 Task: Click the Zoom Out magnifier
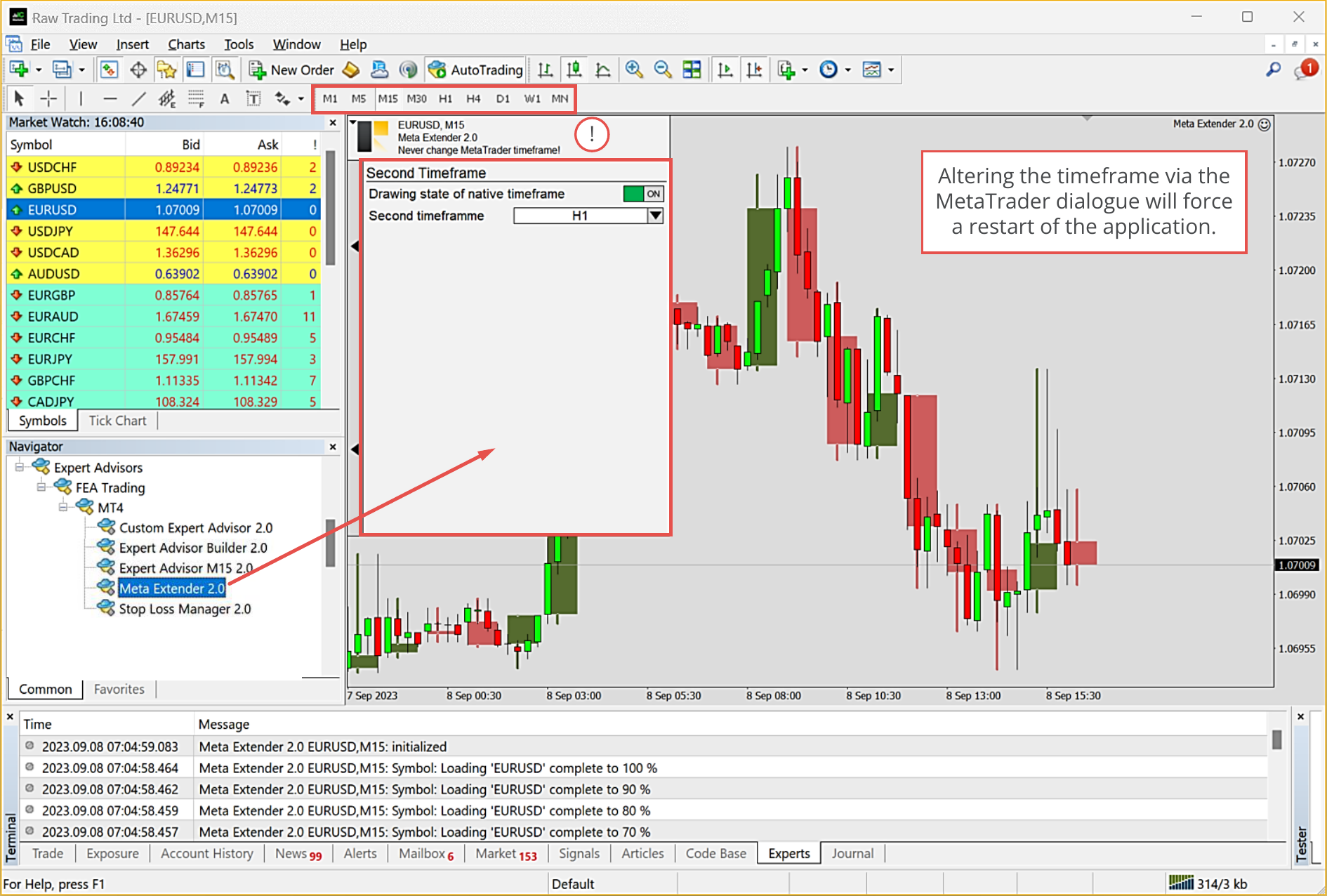coord(662,70)
